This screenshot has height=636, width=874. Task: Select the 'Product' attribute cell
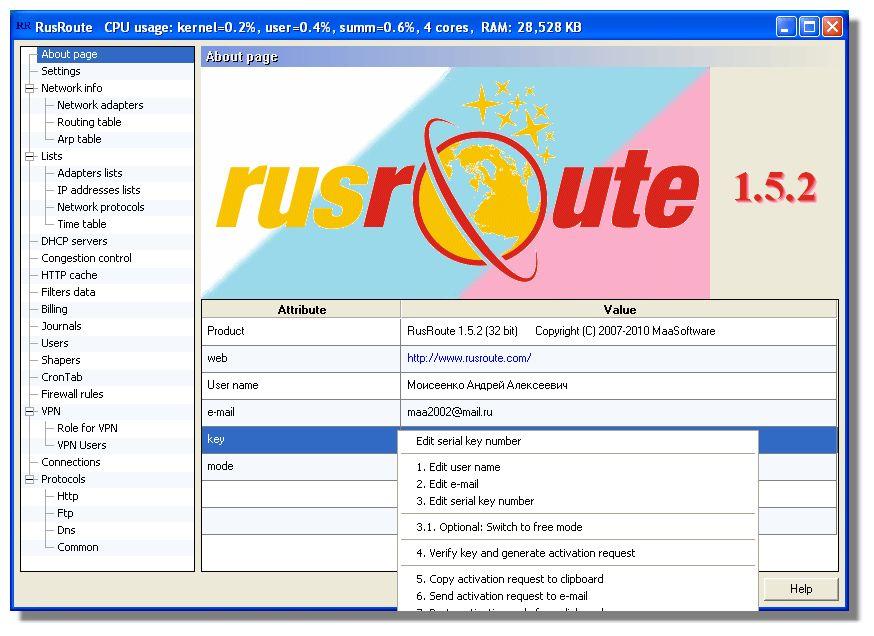click(302, 331)
